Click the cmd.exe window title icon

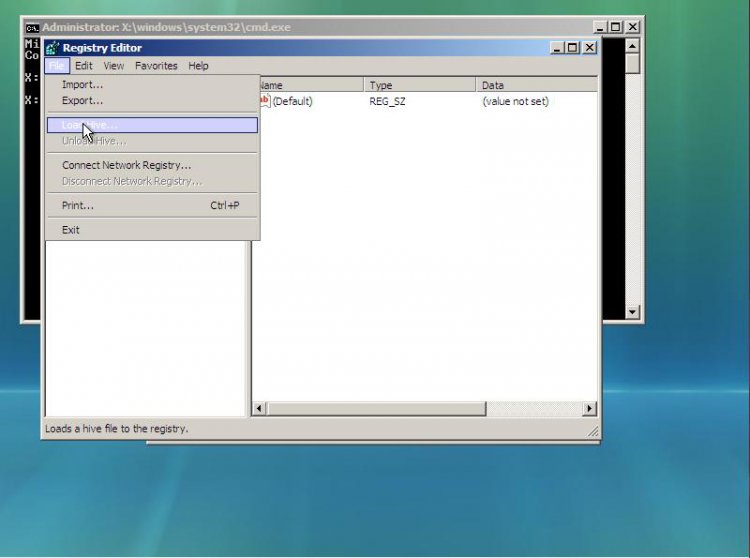click(32, 28)
